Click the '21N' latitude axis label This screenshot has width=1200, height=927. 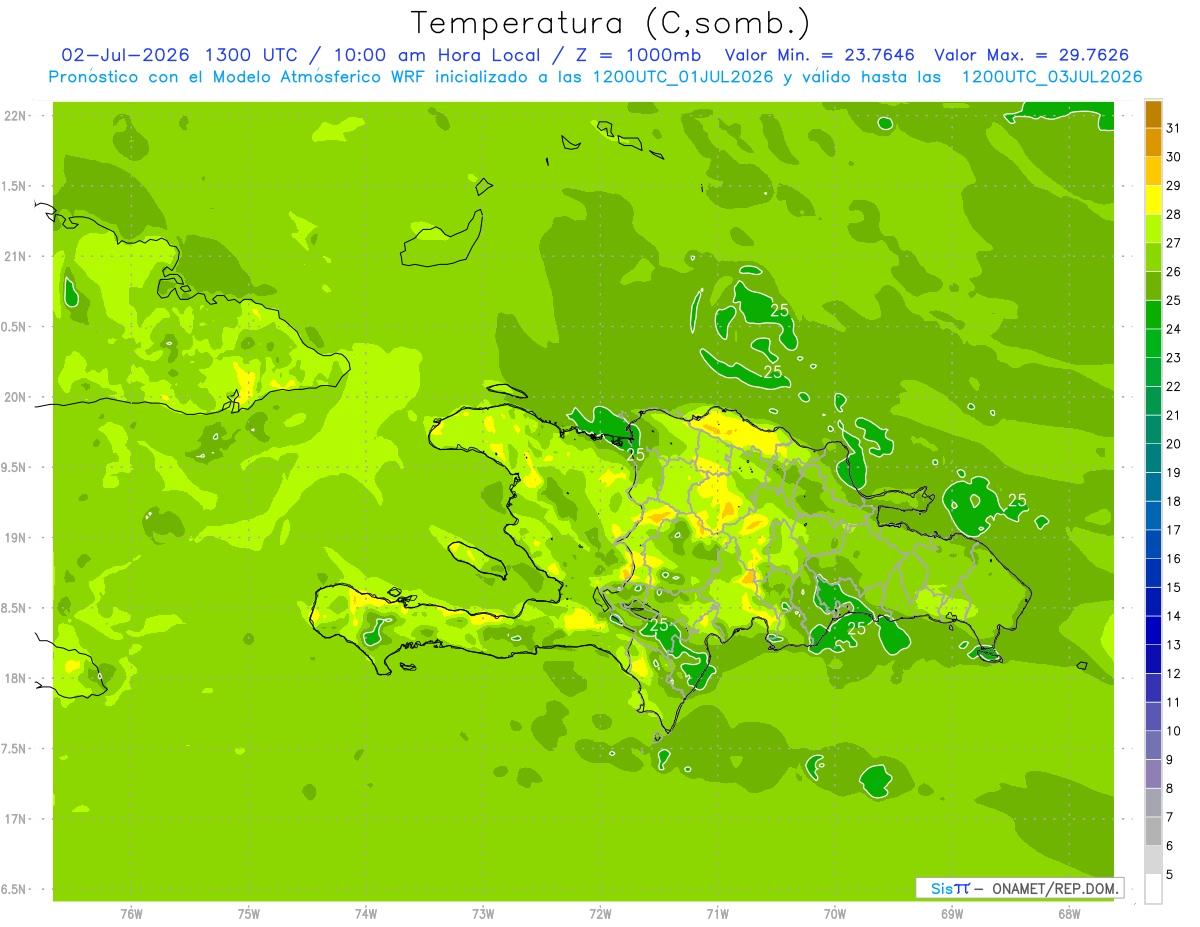(x=16, y=257)
